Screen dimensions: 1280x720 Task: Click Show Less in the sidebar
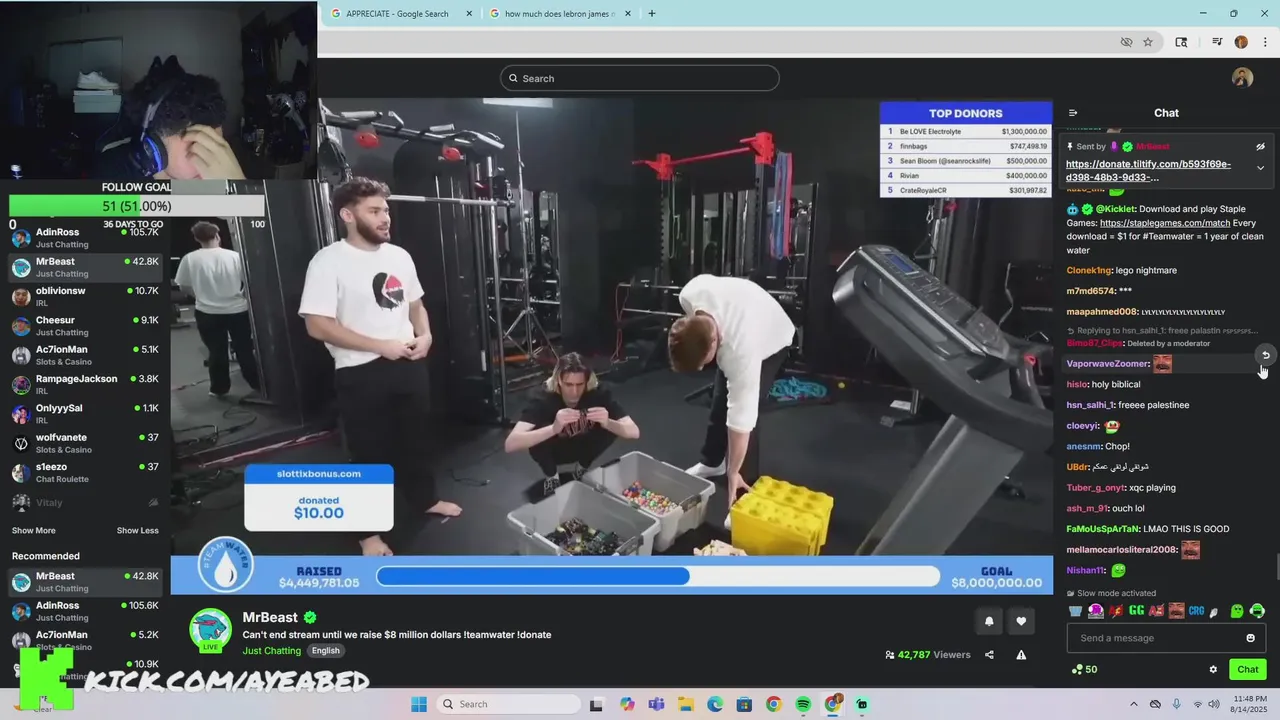point(138,530)
